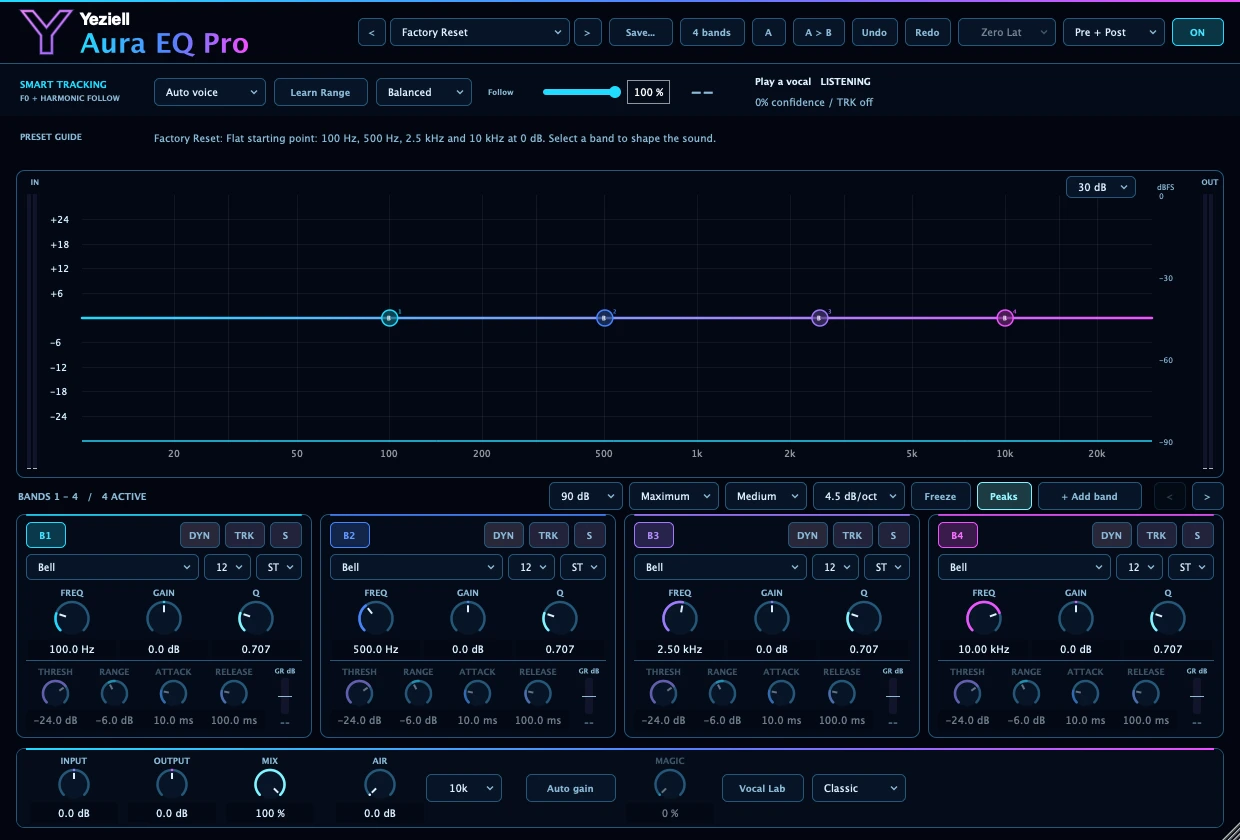Screen dimensions: 1240x840
Task: Click the B3 RELEASE knob
Action: [x=842, y=693]
